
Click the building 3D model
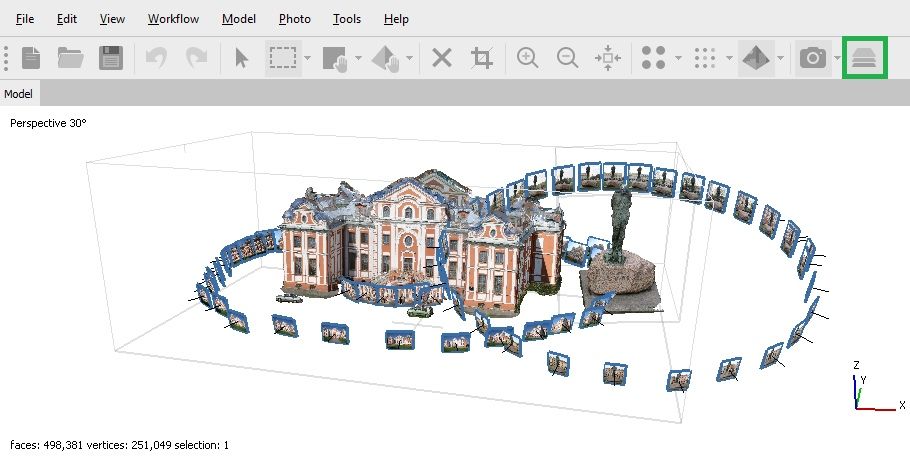pyautogui.click(x=422, y=241)
